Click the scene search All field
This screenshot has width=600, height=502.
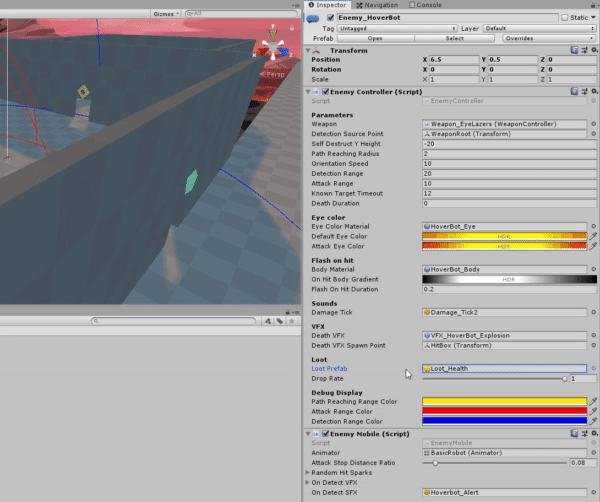pos(241,14)
